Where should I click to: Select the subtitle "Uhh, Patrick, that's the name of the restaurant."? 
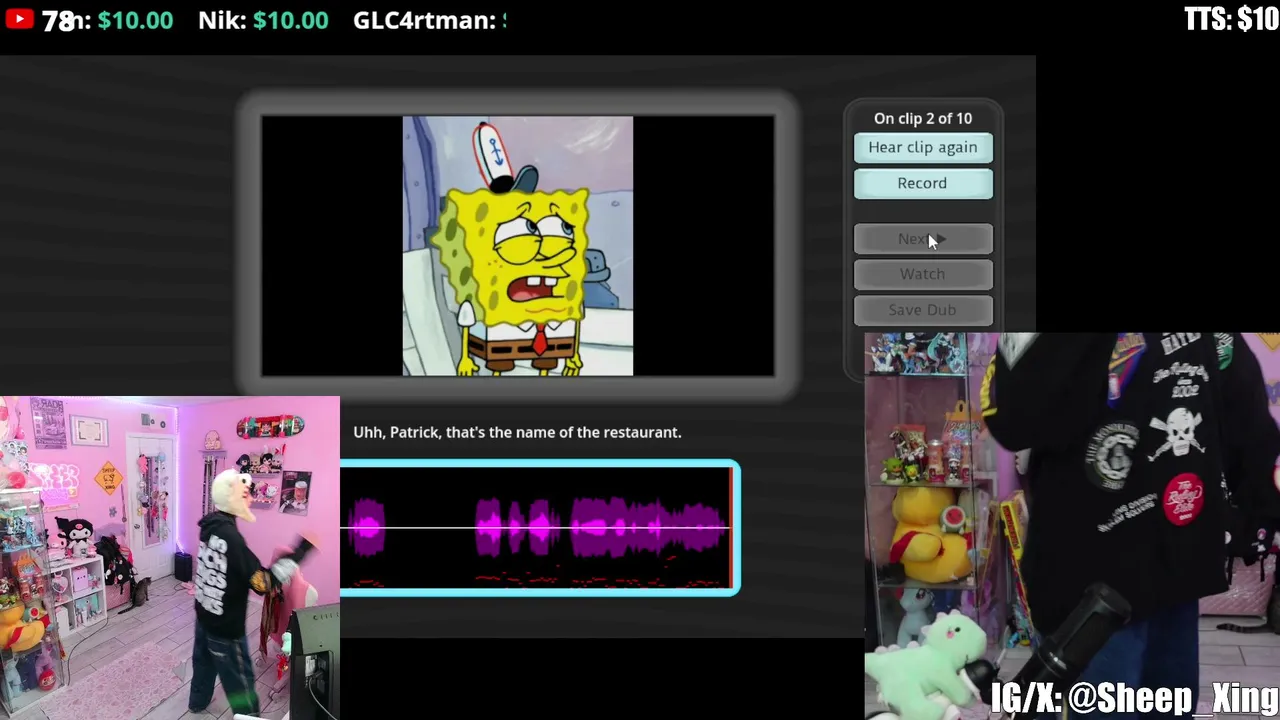(517, 432)
